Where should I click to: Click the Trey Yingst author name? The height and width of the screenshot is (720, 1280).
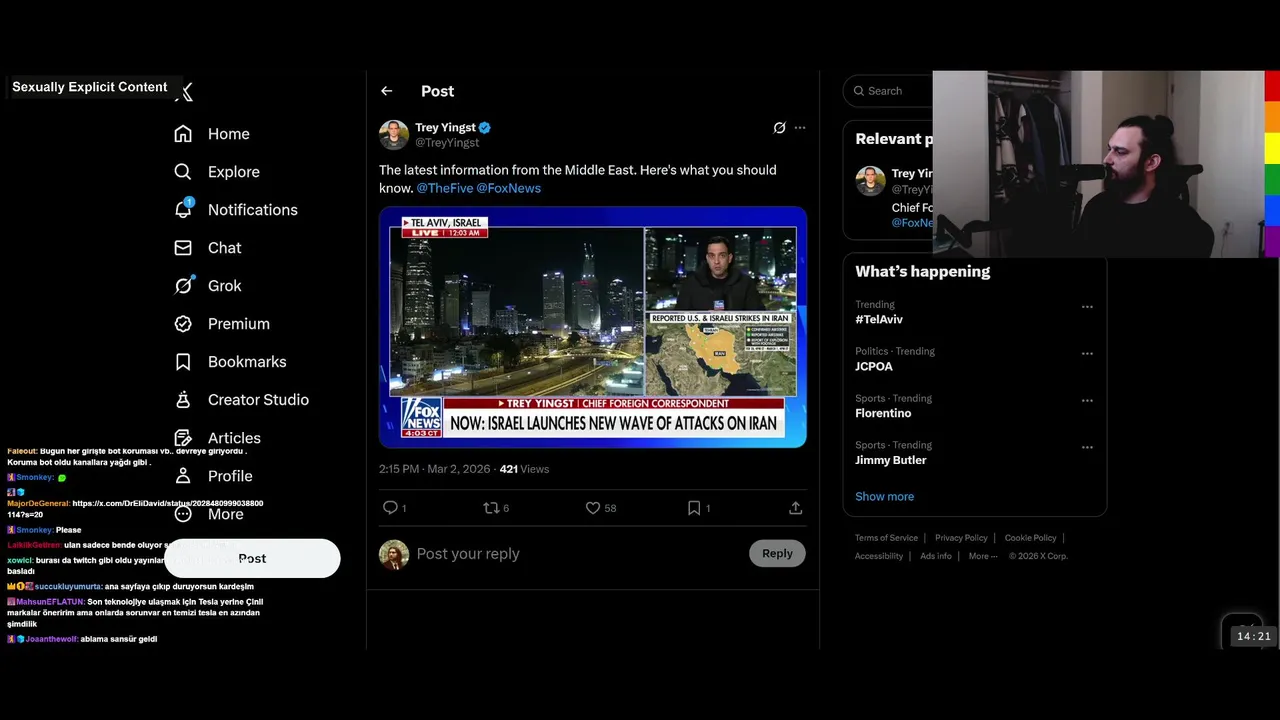pos(445,127)
